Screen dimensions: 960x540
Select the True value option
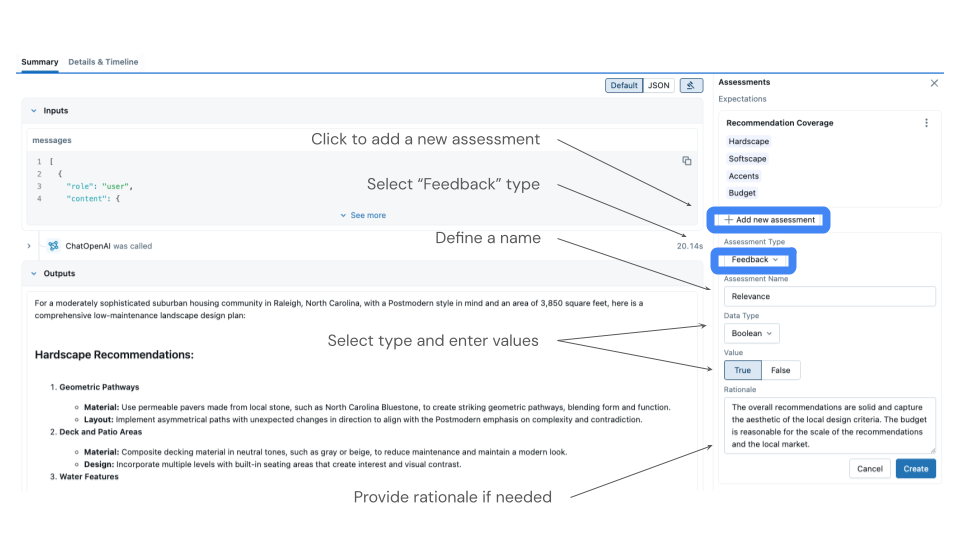742,370
